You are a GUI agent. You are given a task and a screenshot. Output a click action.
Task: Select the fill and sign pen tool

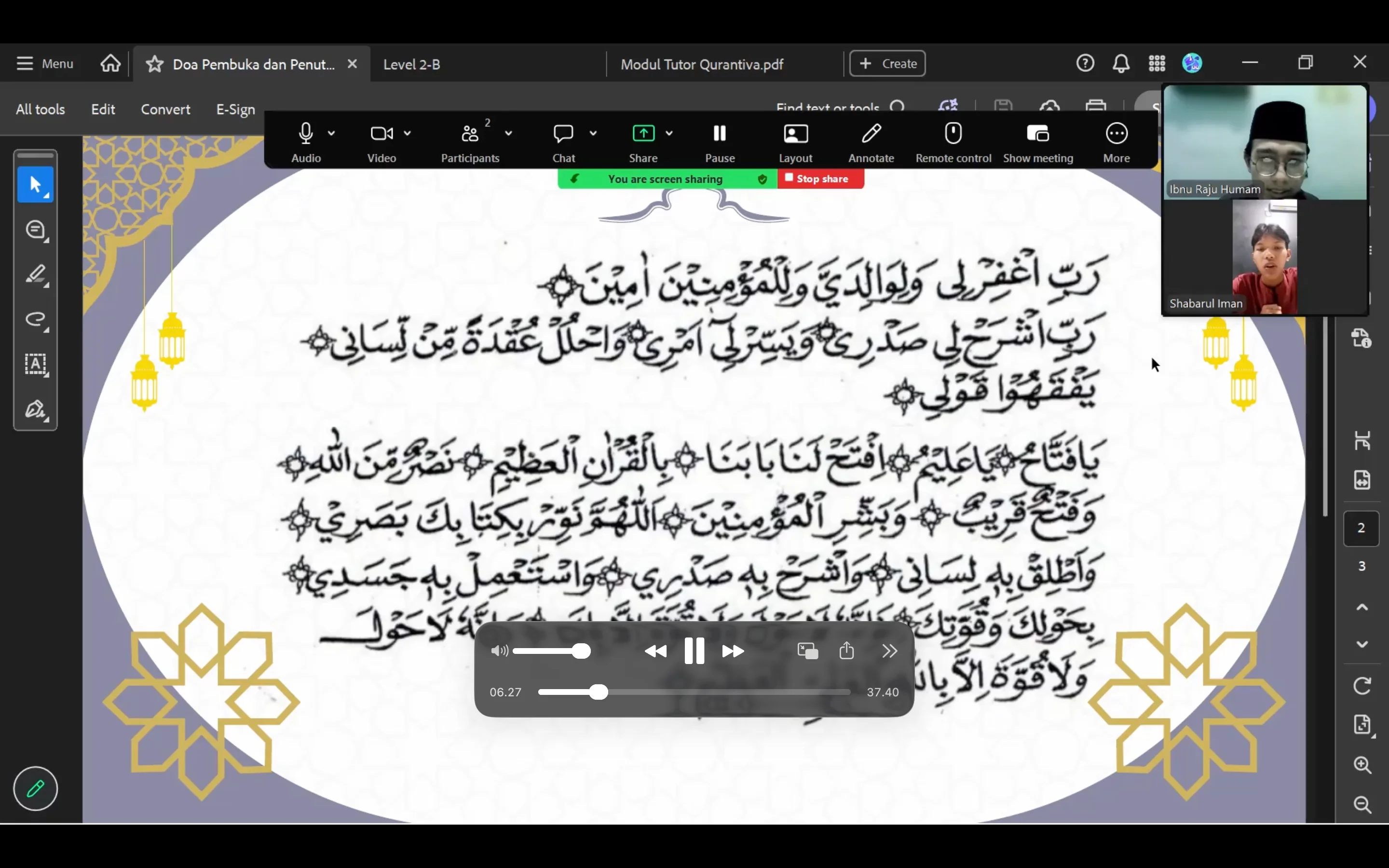[36, 409]
